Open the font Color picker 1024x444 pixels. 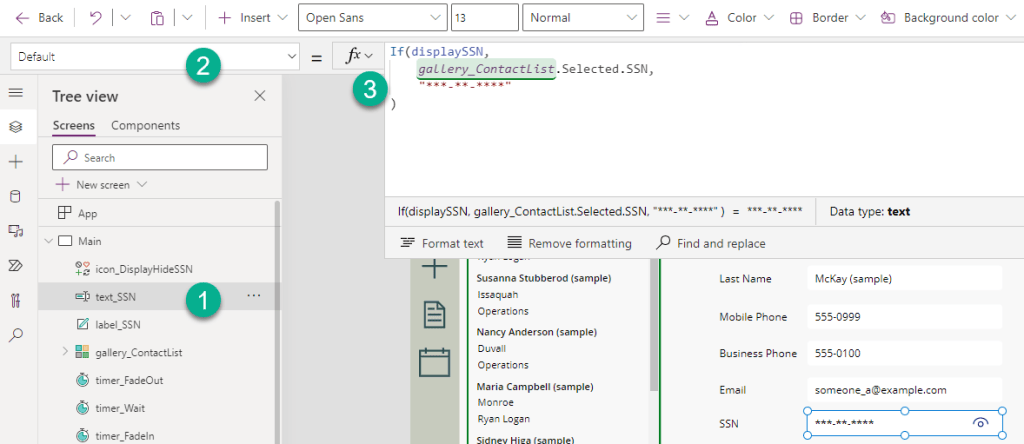point(739,18)
